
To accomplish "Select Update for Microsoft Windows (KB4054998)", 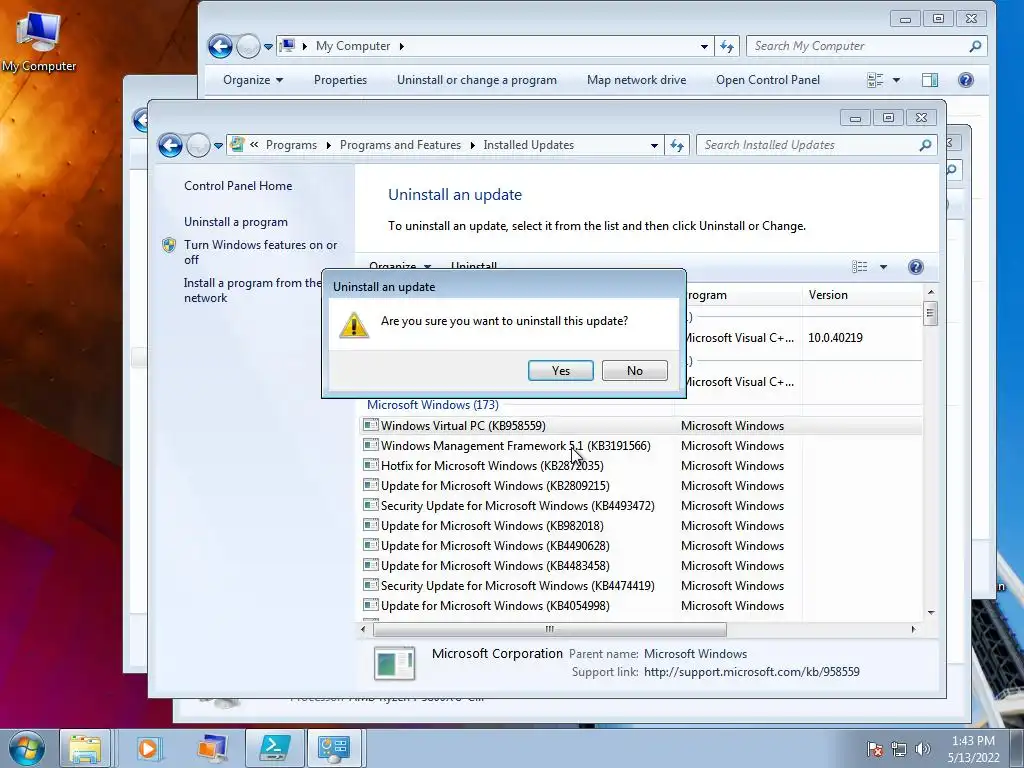I will (x=641, y=606).
